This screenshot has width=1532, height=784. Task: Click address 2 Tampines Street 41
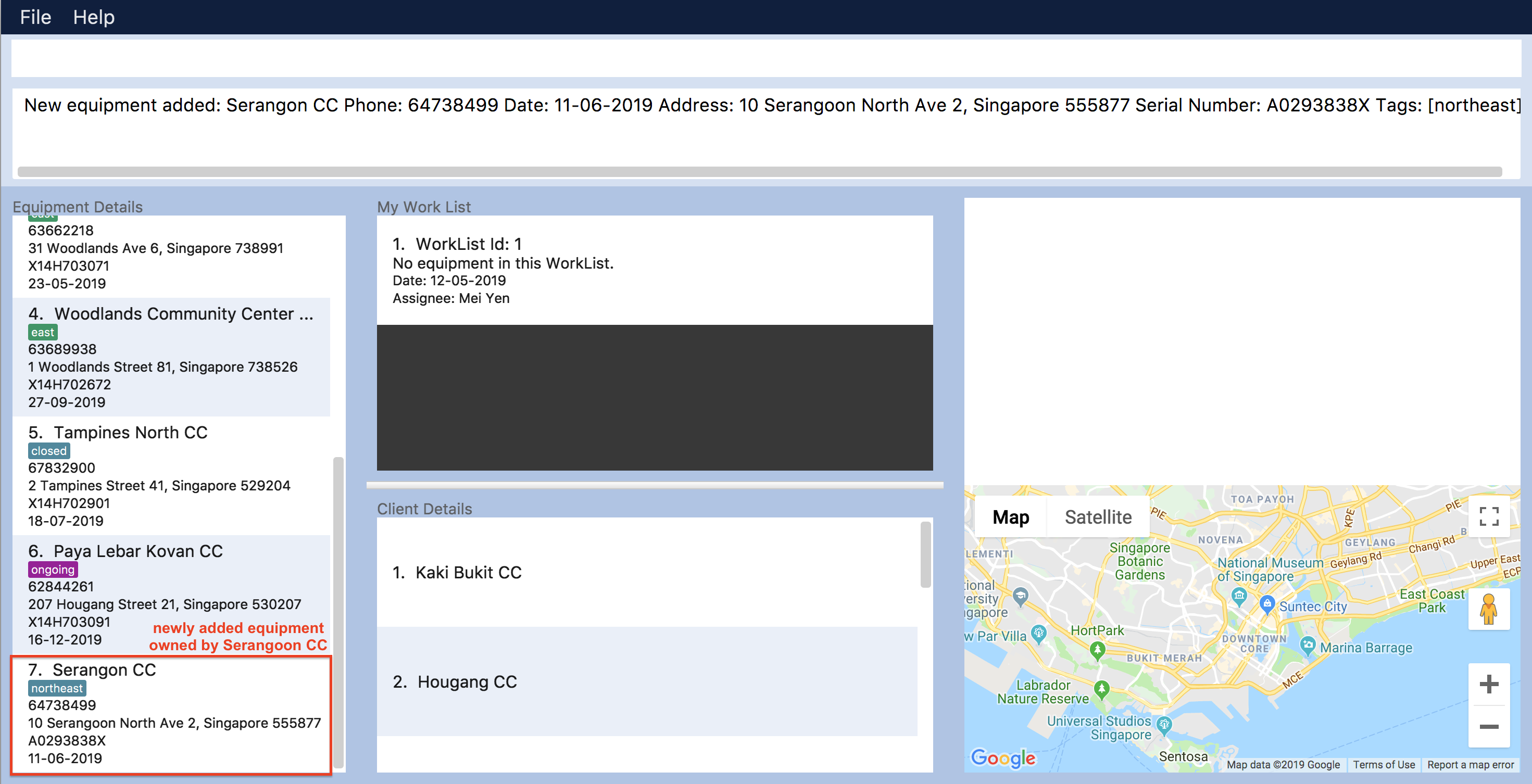coord(159,486)
